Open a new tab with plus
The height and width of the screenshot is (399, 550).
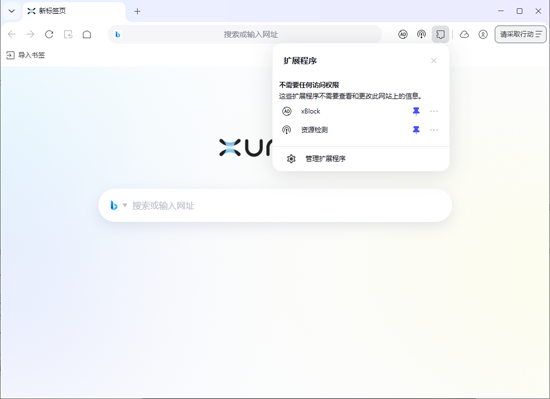(x=137, y=12)
